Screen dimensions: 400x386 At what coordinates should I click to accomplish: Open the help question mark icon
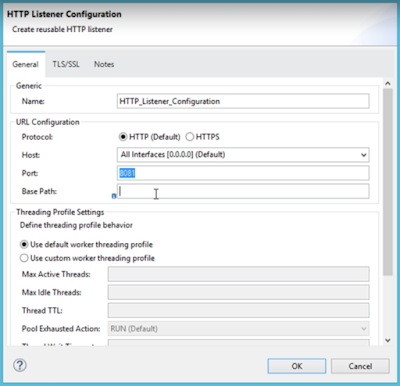(20, 365)
